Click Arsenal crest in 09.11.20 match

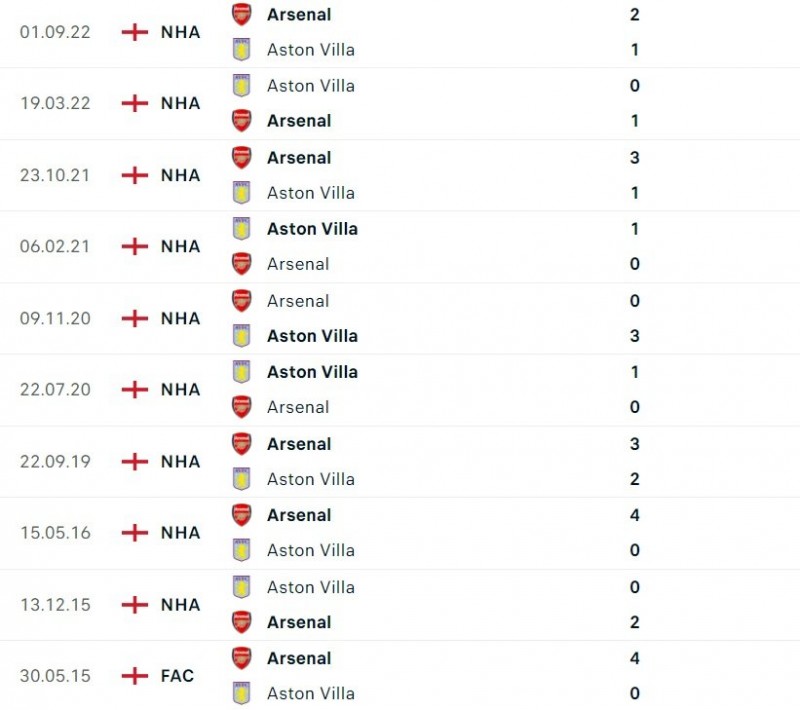coord(242,301)
